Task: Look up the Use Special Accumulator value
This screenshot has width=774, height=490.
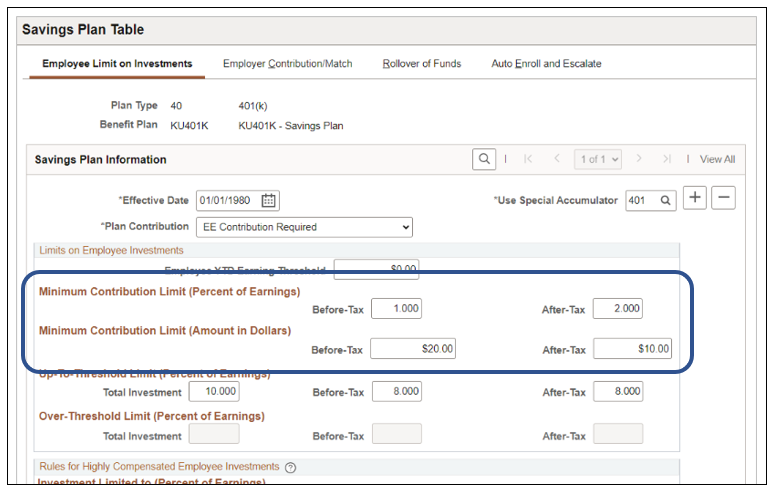Action: pyautogui.click(x=666, y=200)
